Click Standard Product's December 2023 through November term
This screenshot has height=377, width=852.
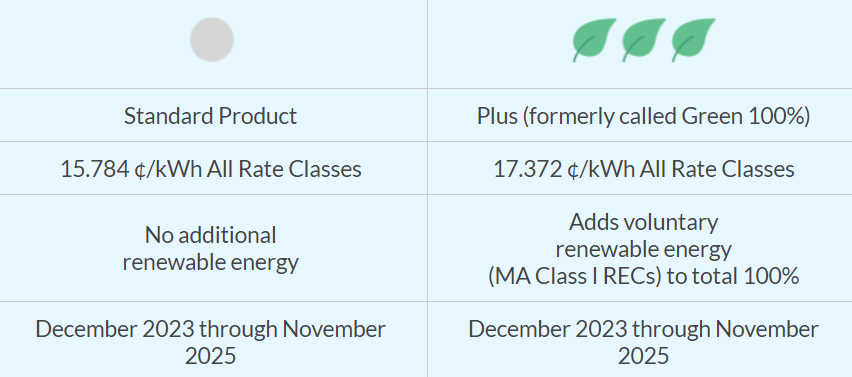point(210,329)
